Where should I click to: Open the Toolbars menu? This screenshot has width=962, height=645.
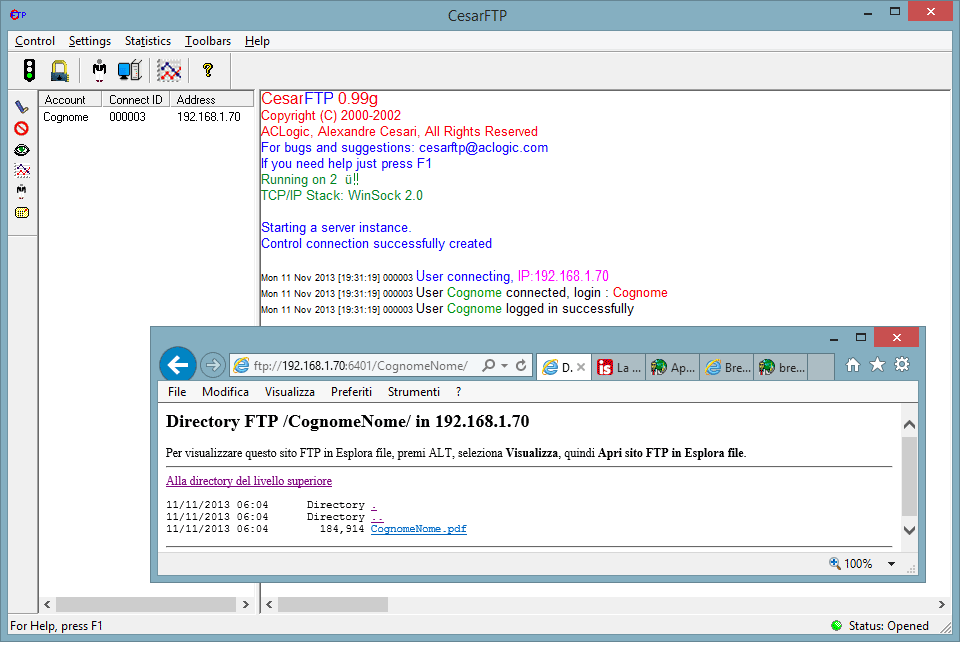click(x=208, y=41)
